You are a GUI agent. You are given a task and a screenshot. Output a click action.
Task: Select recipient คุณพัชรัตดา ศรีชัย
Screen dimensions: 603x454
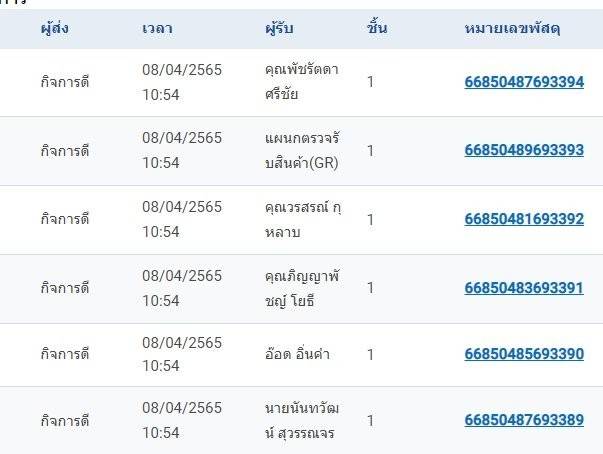(x=299, y=82)
